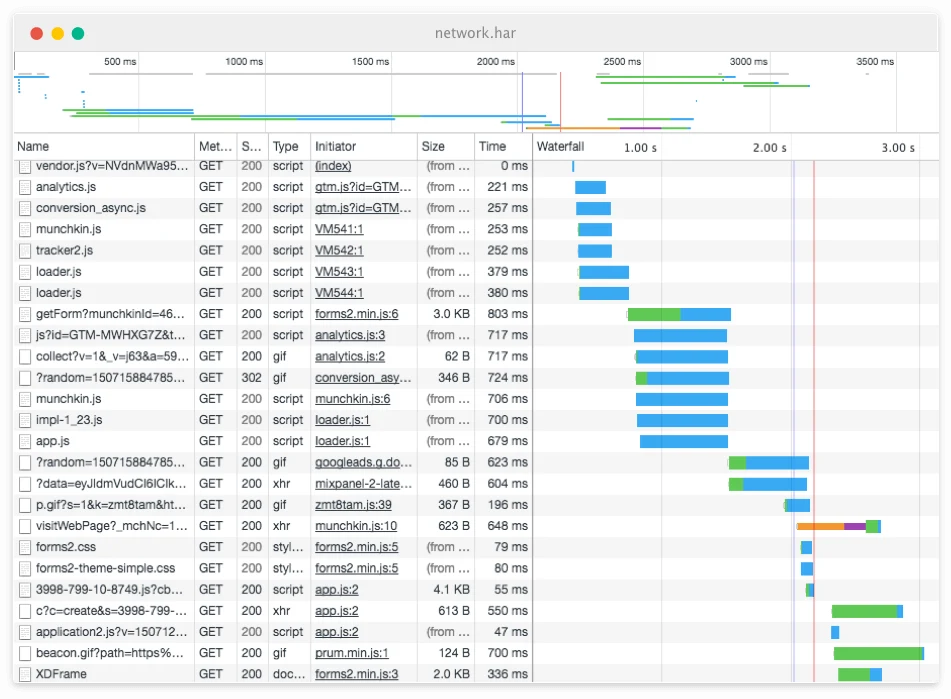Open the analytics.js:2 initiator link
951x699 pixels.
coord(350,356)
